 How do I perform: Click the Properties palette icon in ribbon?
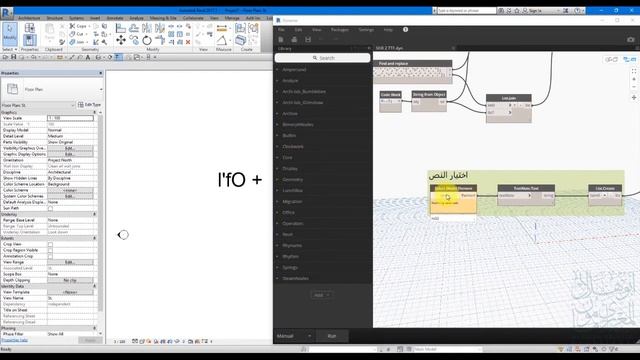click(29, 40)
